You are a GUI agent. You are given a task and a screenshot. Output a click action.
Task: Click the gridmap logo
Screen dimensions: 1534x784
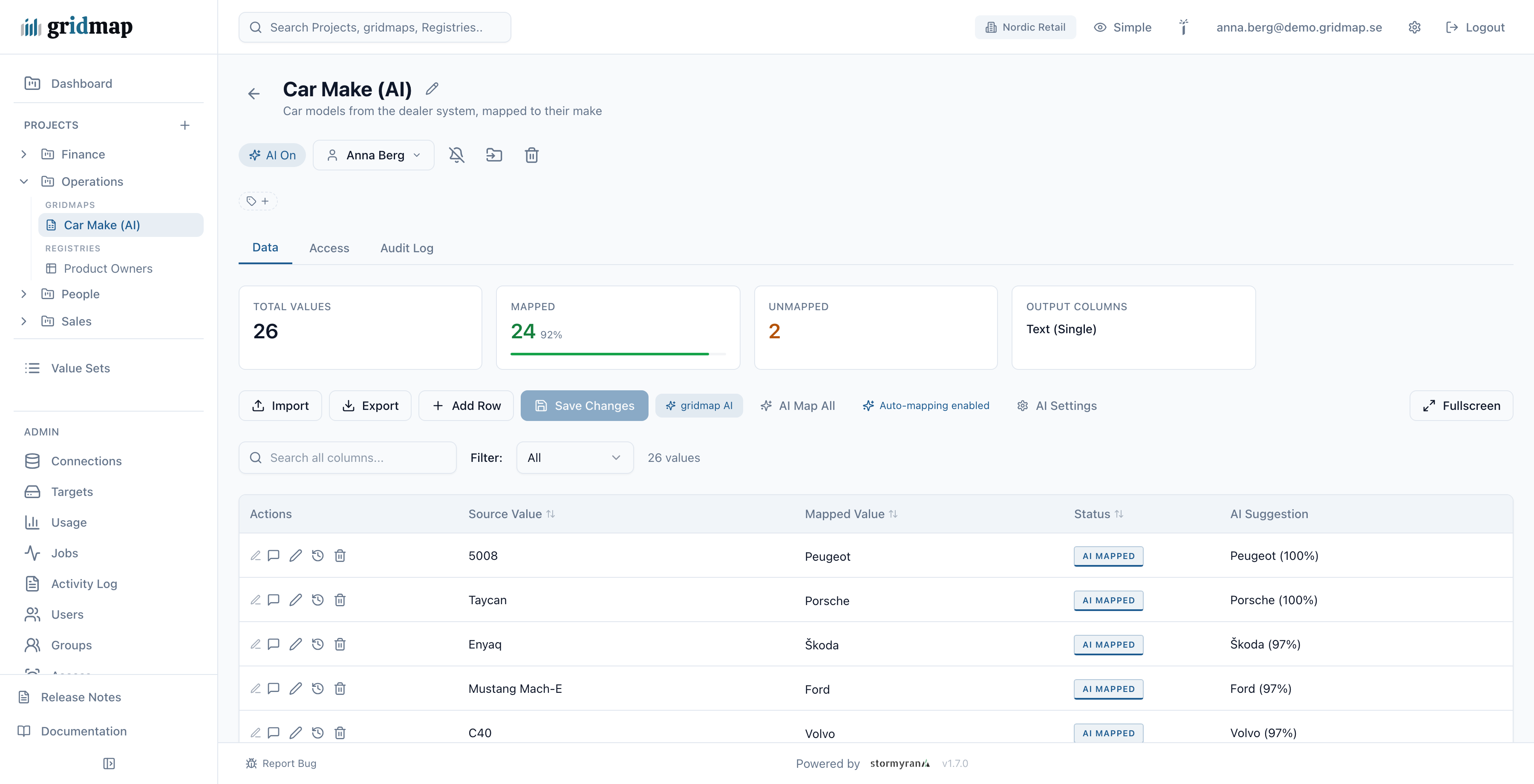click(77, 27)
